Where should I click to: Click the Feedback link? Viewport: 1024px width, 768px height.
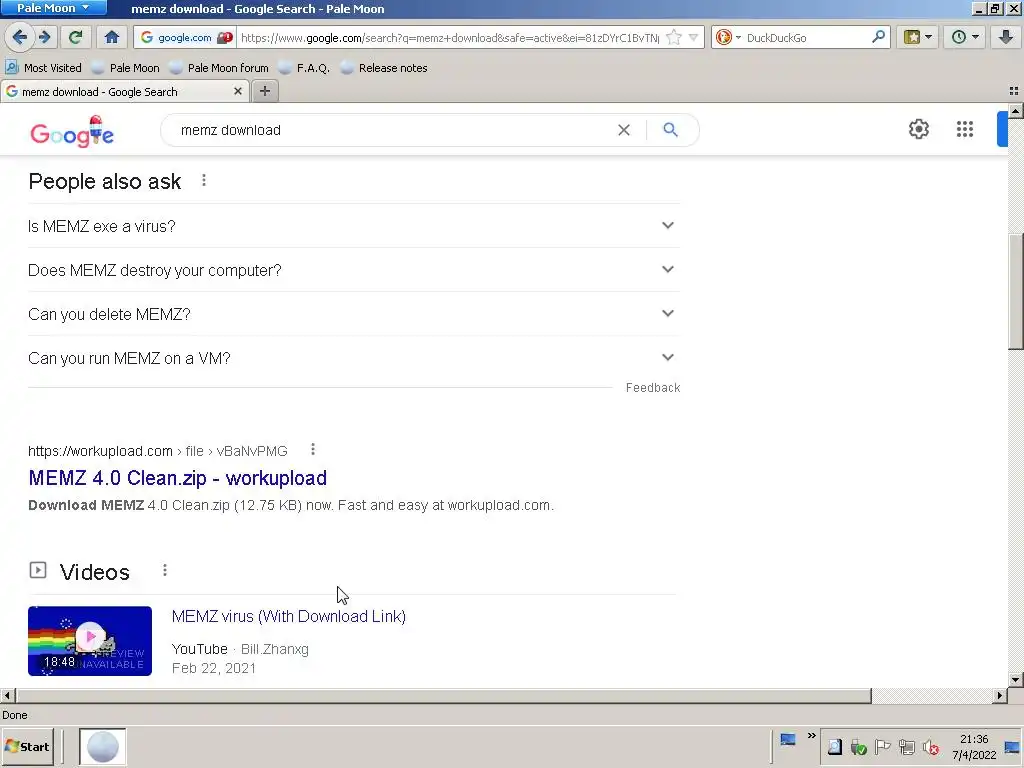click(x=652, y=388)
